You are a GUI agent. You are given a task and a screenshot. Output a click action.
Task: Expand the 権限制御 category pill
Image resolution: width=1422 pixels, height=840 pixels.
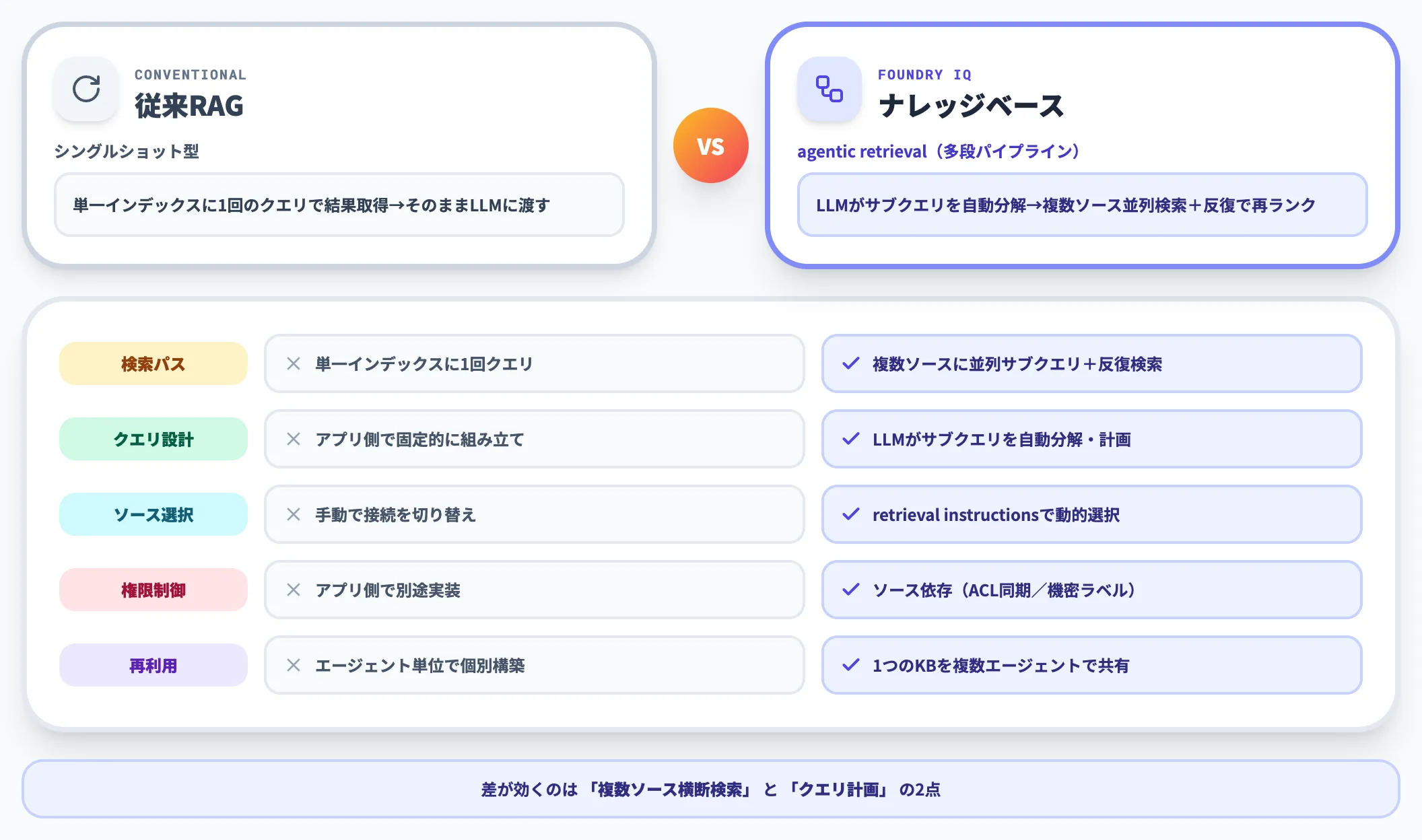(x=153, y=590)
